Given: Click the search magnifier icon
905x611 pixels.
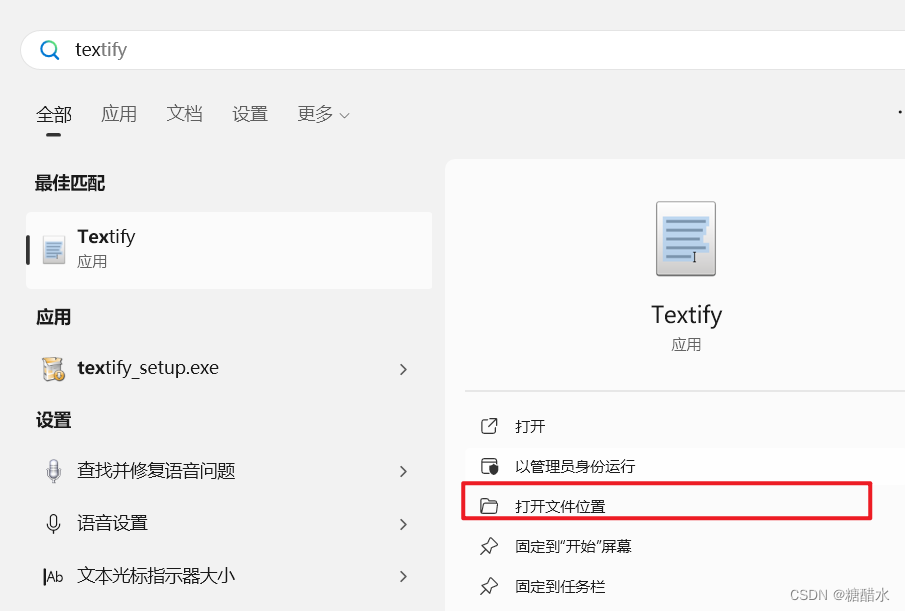Looking at the screenshot, I should point(50,50).
